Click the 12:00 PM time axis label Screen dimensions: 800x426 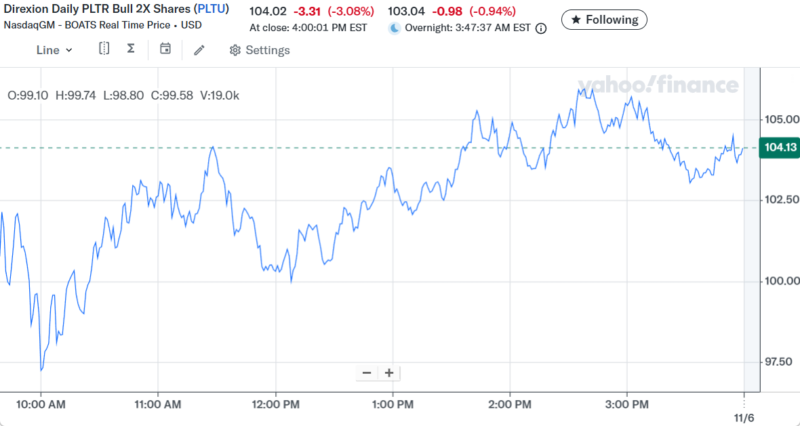[275, 405]
